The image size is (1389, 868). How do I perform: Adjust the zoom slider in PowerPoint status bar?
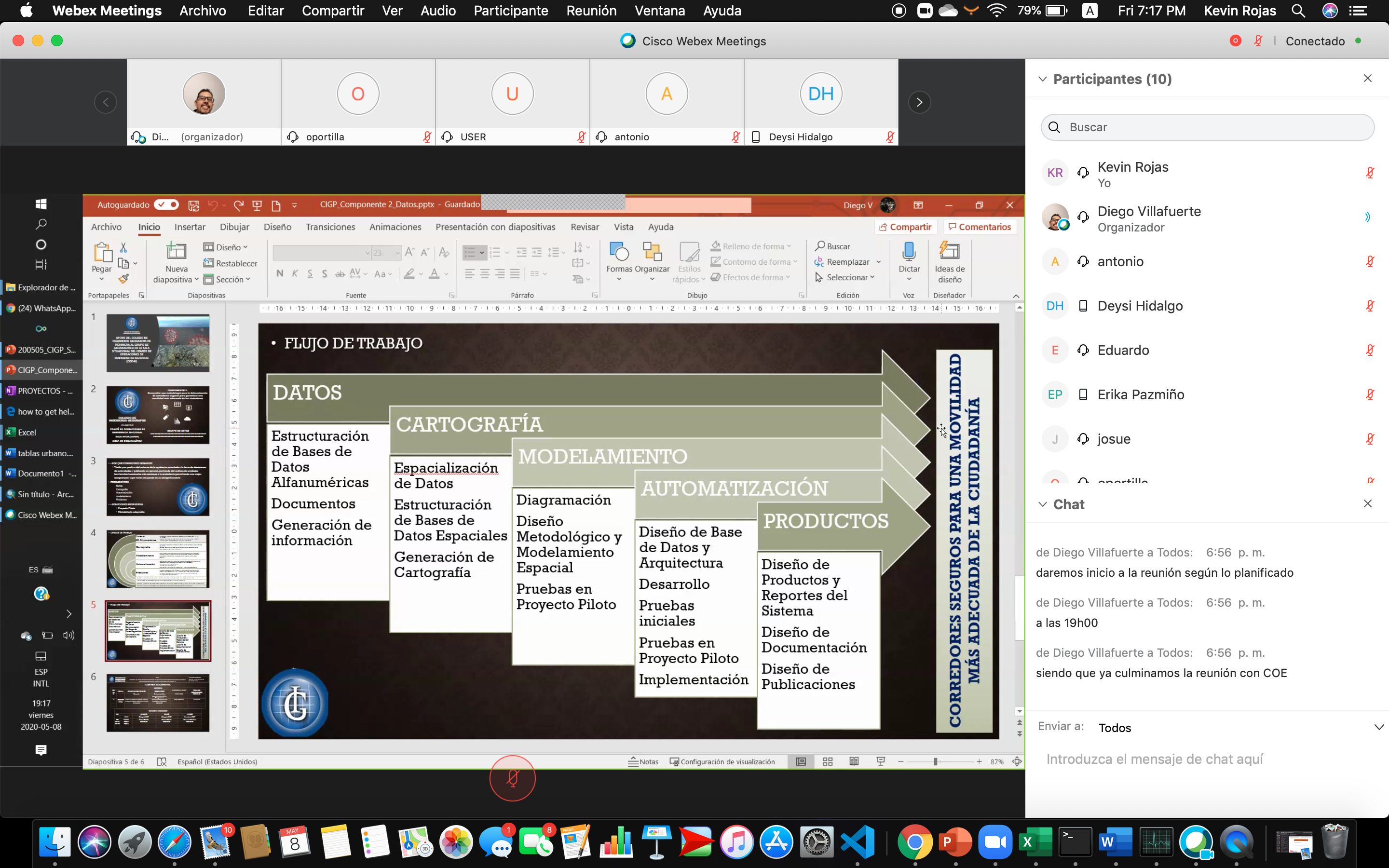pyautogui.click(x=936, y=762)
